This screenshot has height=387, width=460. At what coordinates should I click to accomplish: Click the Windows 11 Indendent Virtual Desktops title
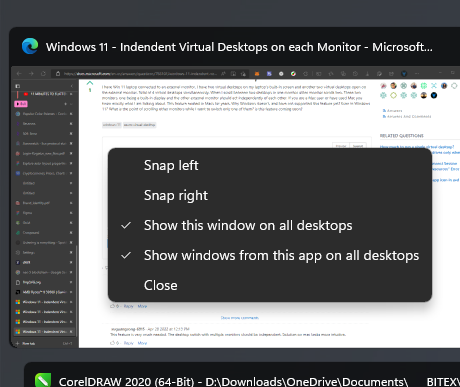239,47
